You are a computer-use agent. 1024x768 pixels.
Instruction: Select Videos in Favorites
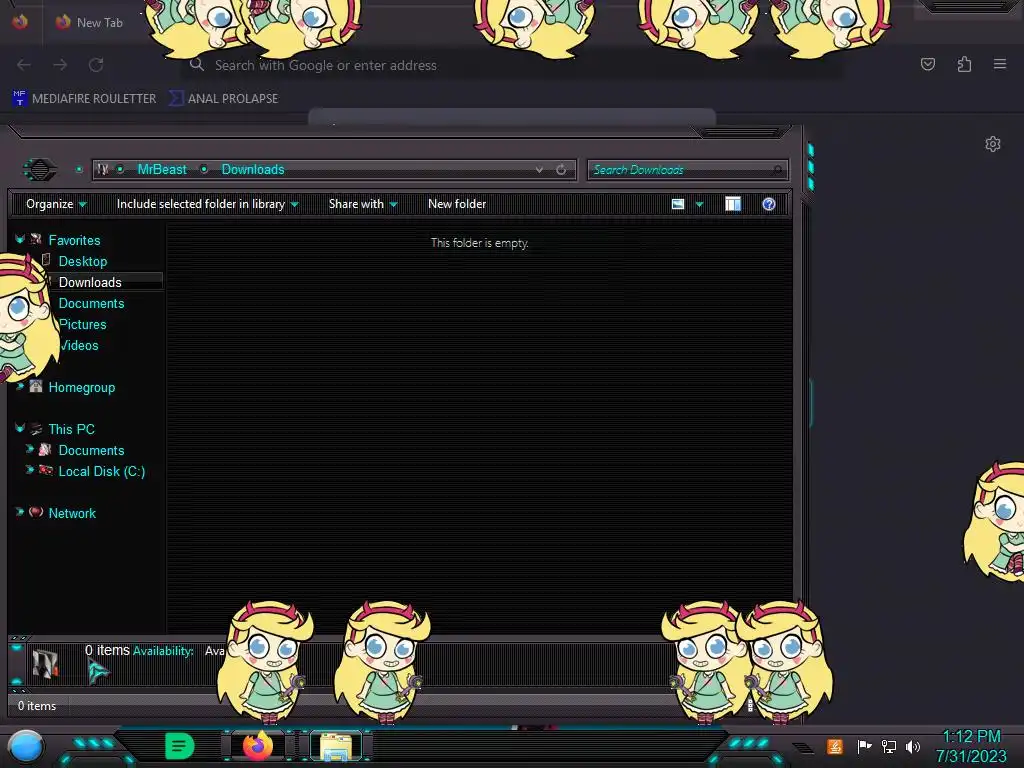[80, 345]
